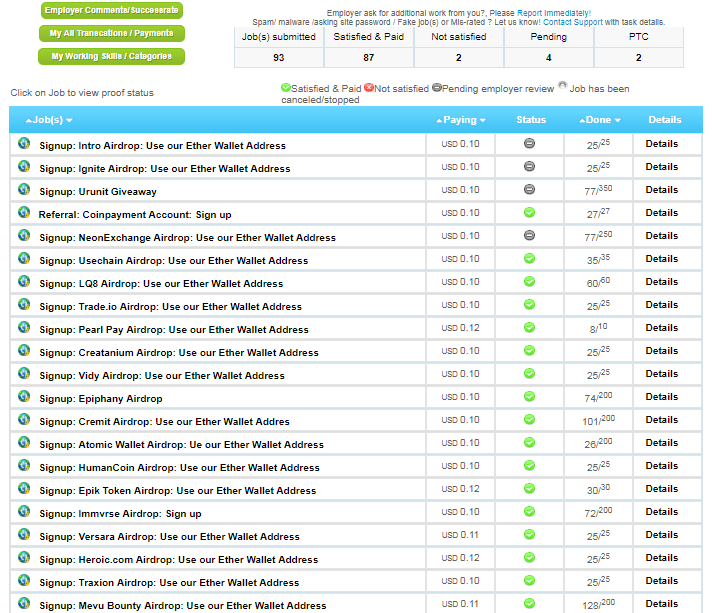The width and height of the screenshot is (712, 613).
Task: Click the Report Immediately link
Action: point(554,13)
